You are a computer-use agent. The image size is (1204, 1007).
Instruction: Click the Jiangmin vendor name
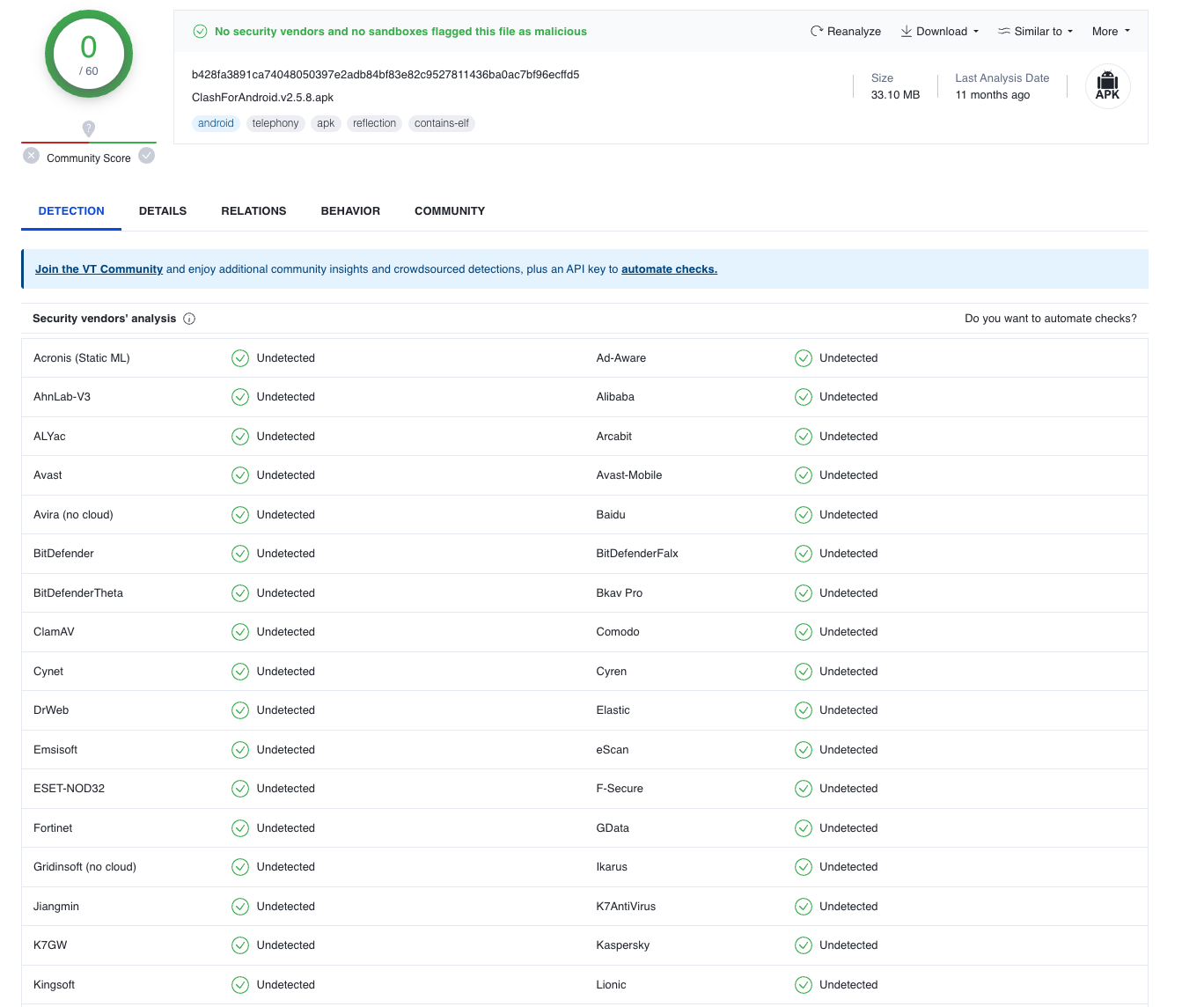(56, 907)
